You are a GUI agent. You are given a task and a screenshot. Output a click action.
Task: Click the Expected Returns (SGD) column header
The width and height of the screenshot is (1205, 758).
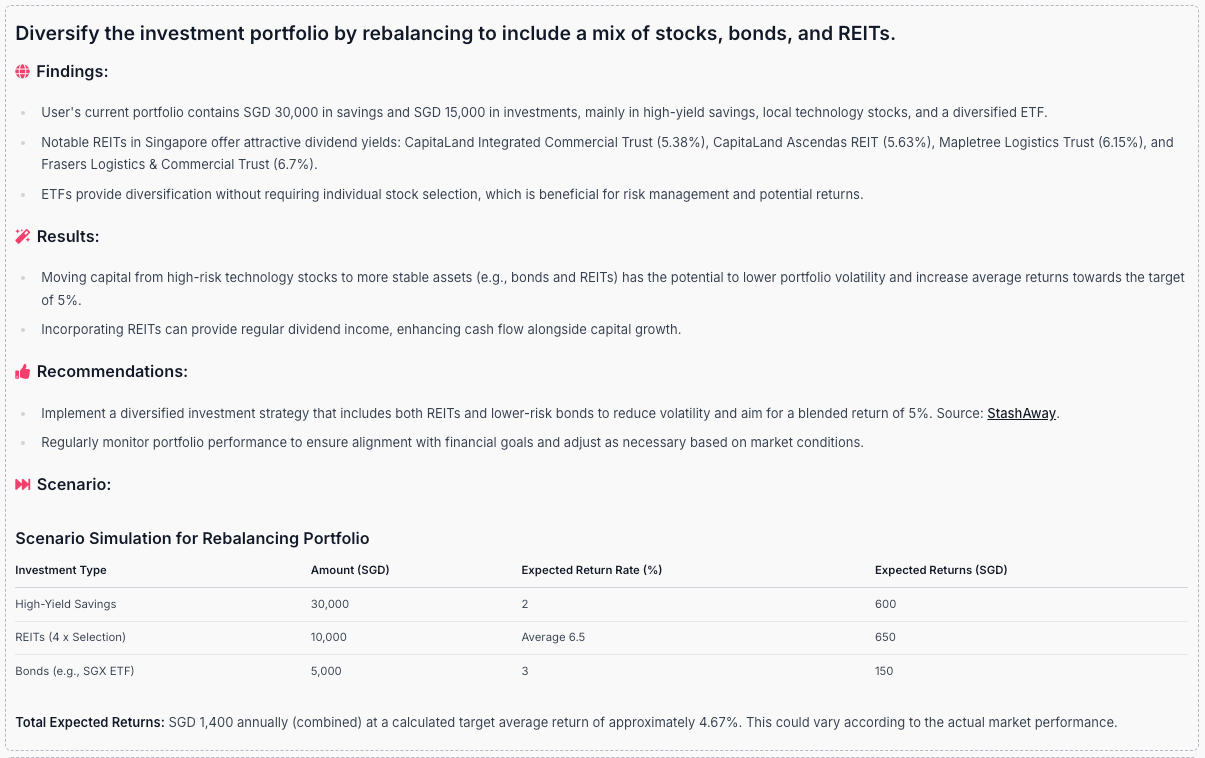tap(941, 570)
